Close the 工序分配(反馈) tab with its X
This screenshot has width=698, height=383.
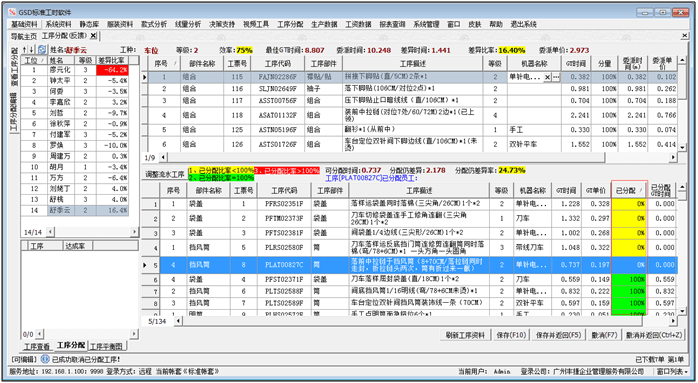[93, 36]
